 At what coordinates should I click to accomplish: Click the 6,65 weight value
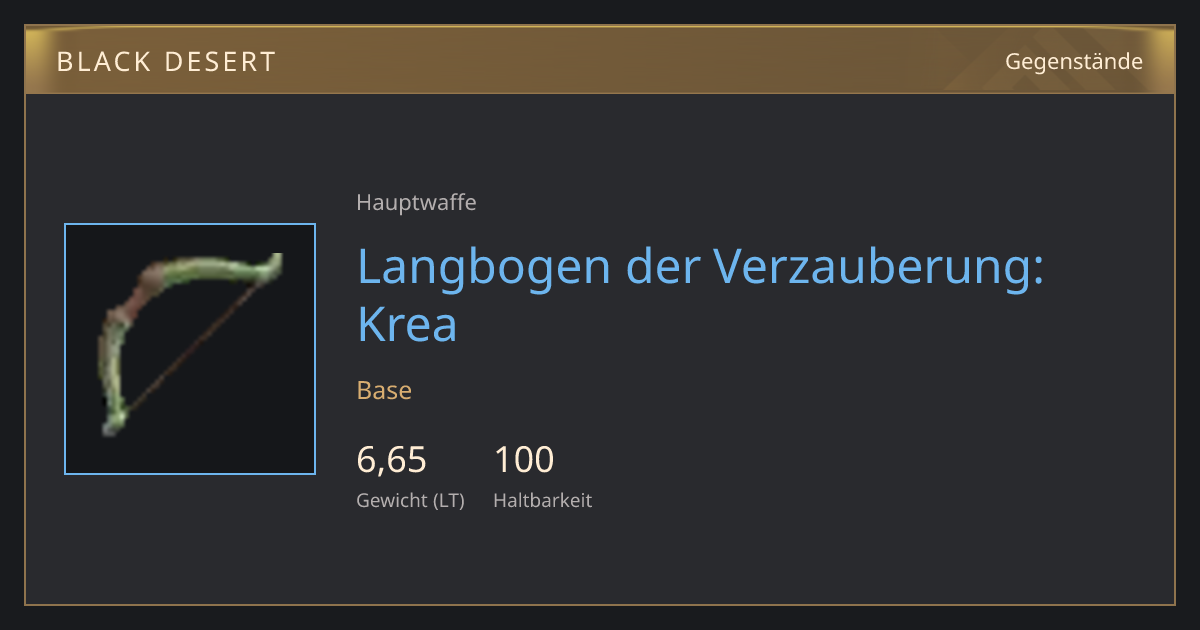pyautogui.click(x=392, y=460)
